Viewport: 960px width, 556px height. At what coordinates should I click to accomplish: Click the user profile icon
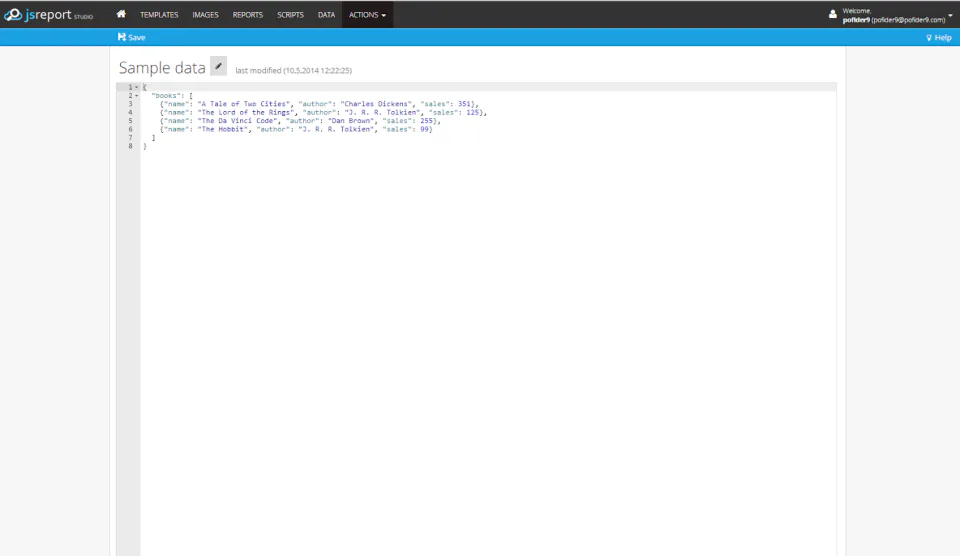pyautogui.click(x=833, y=14)
